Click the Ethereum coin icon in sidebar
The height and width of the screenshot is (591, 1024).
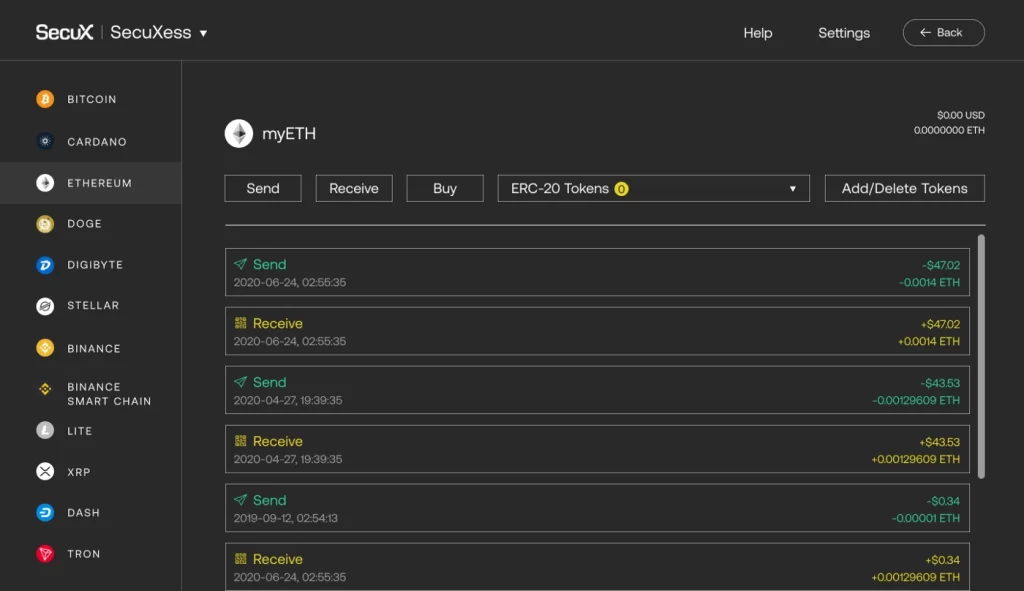pyautogui.click(x=45, y=183)
